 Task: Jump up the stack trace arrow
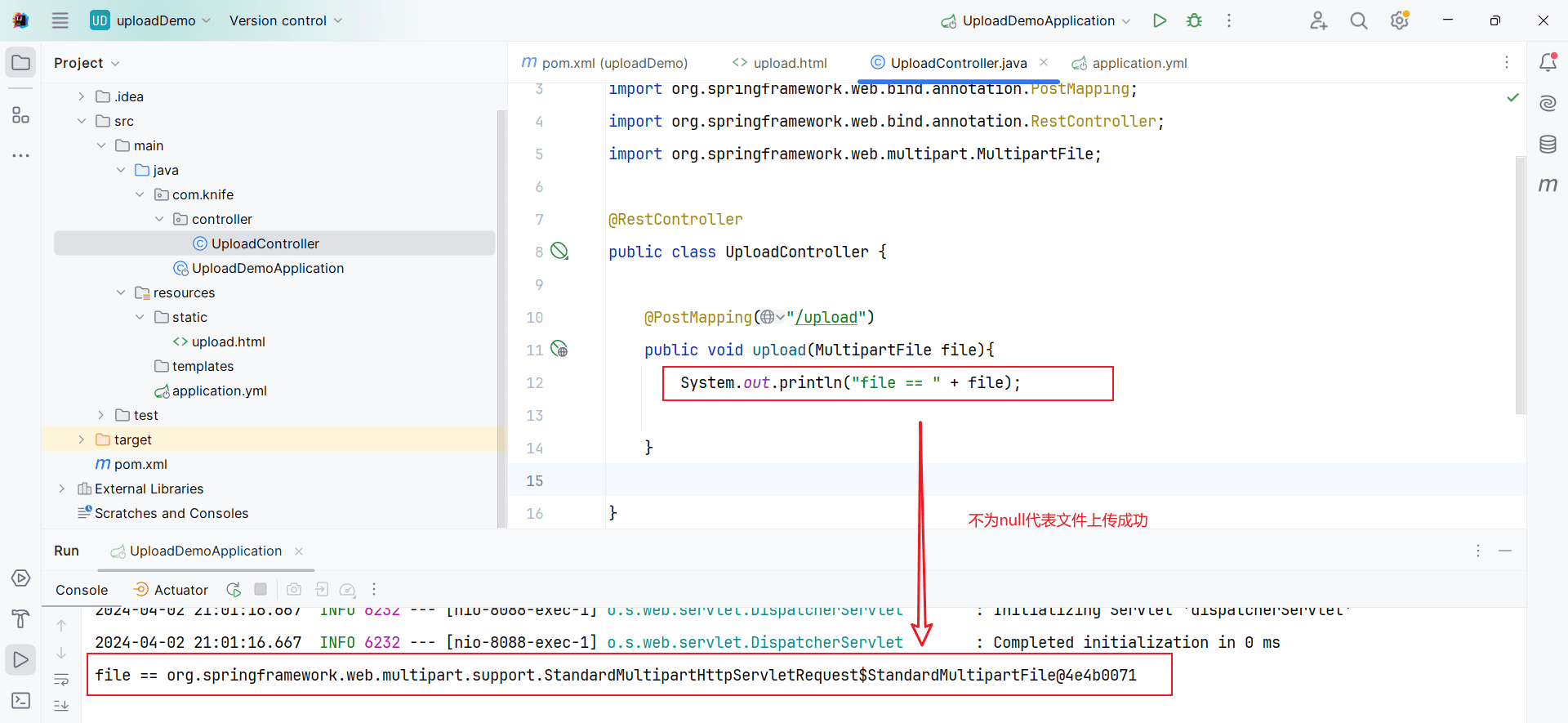point(61,626)
